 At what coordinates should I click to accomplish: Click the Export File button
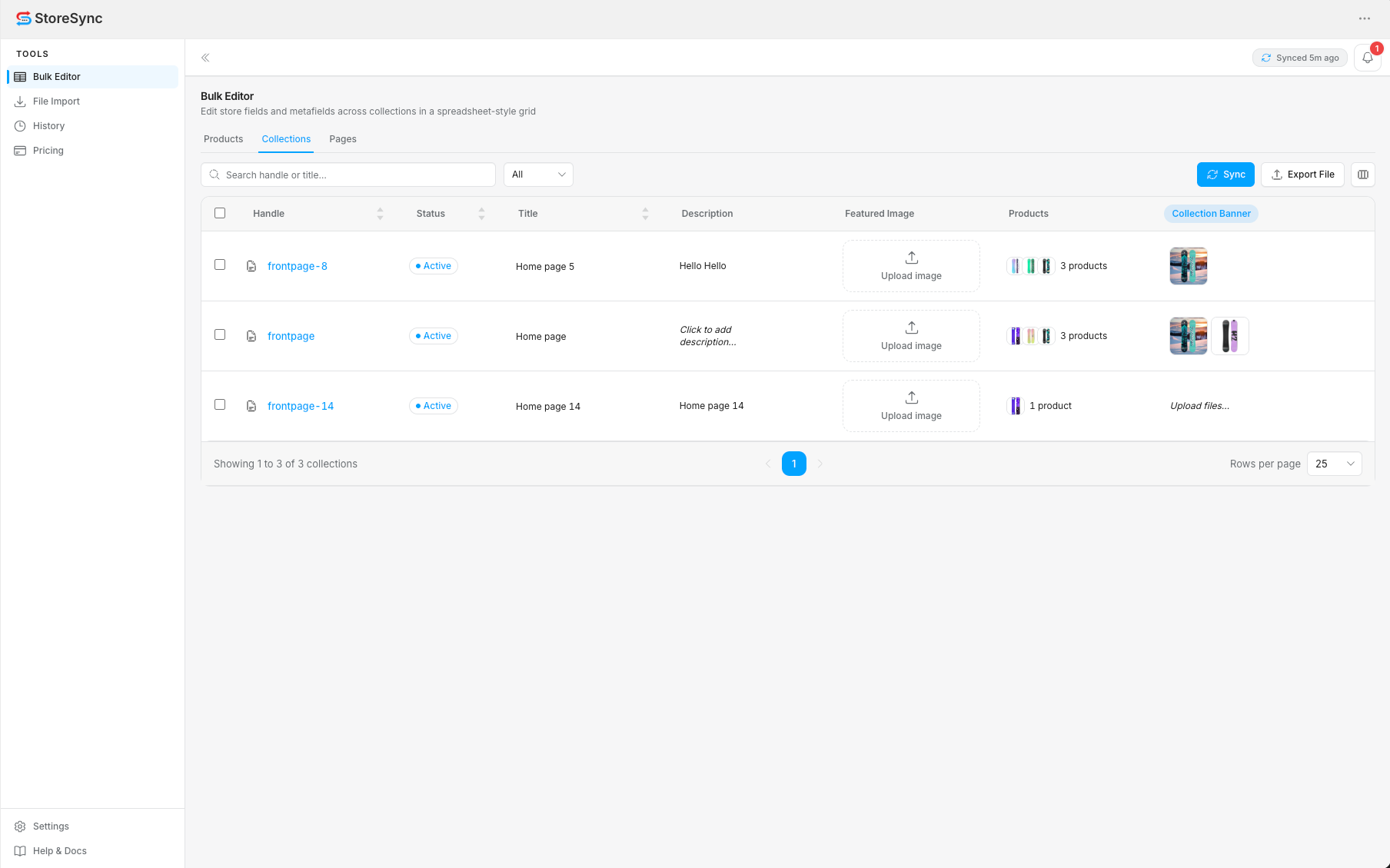coord(1302,175)
